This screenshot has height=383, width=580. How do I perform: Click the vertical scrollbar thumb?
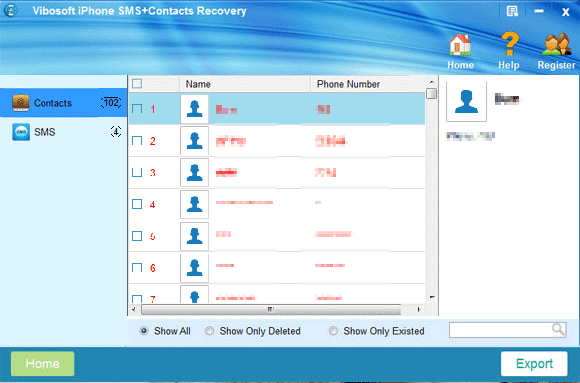pos(431,94)
